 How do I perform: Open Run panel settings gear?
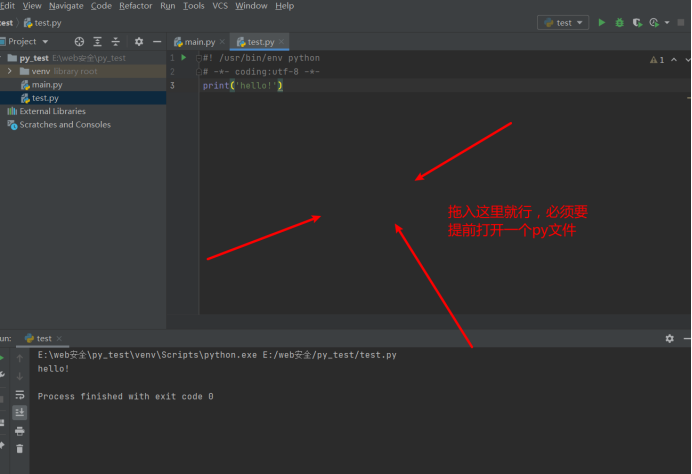pos(669,339)
